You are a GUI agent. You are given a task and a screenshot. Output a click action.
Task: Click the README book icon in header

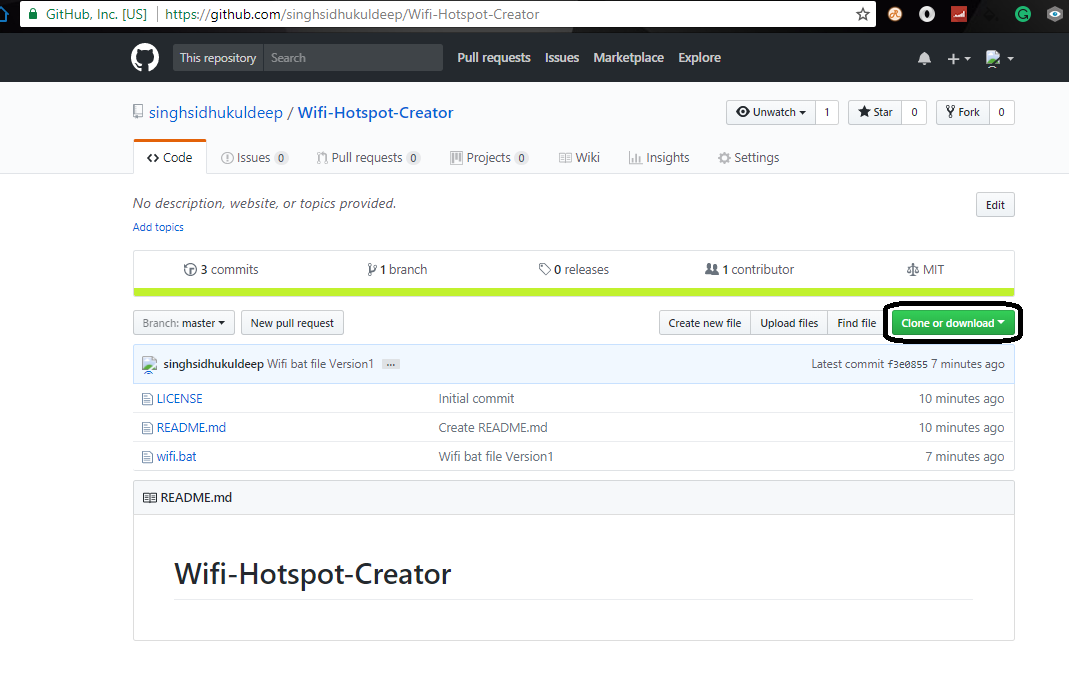point(149,498)
